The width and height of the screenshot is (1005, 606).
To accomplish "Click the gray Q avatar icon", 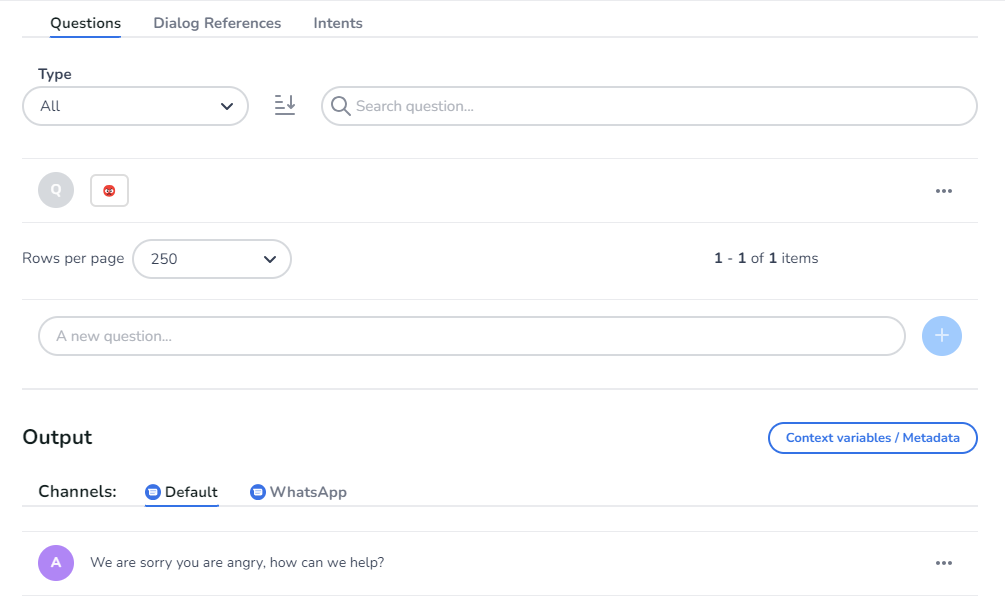I will pyautogui.click(x=56, y=190).
